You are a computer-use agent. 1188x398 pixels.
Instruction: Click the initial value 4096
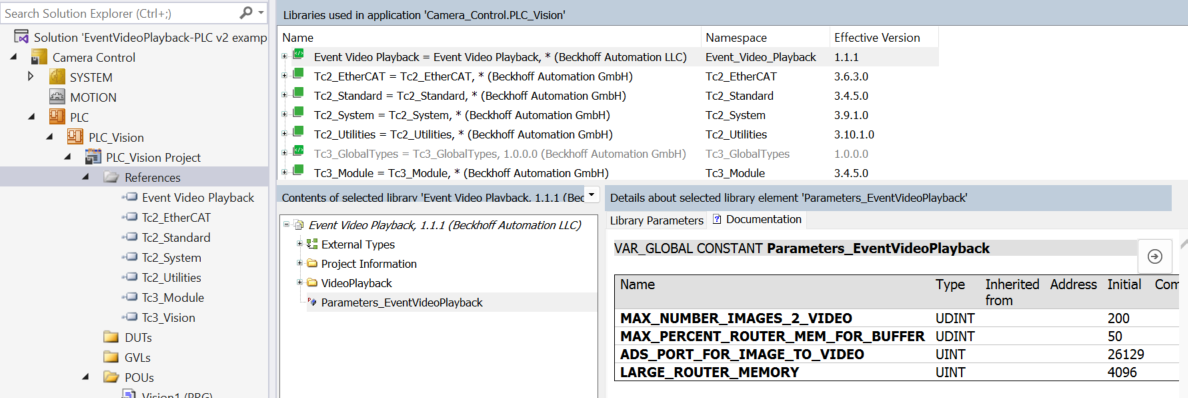(1122, 372)
